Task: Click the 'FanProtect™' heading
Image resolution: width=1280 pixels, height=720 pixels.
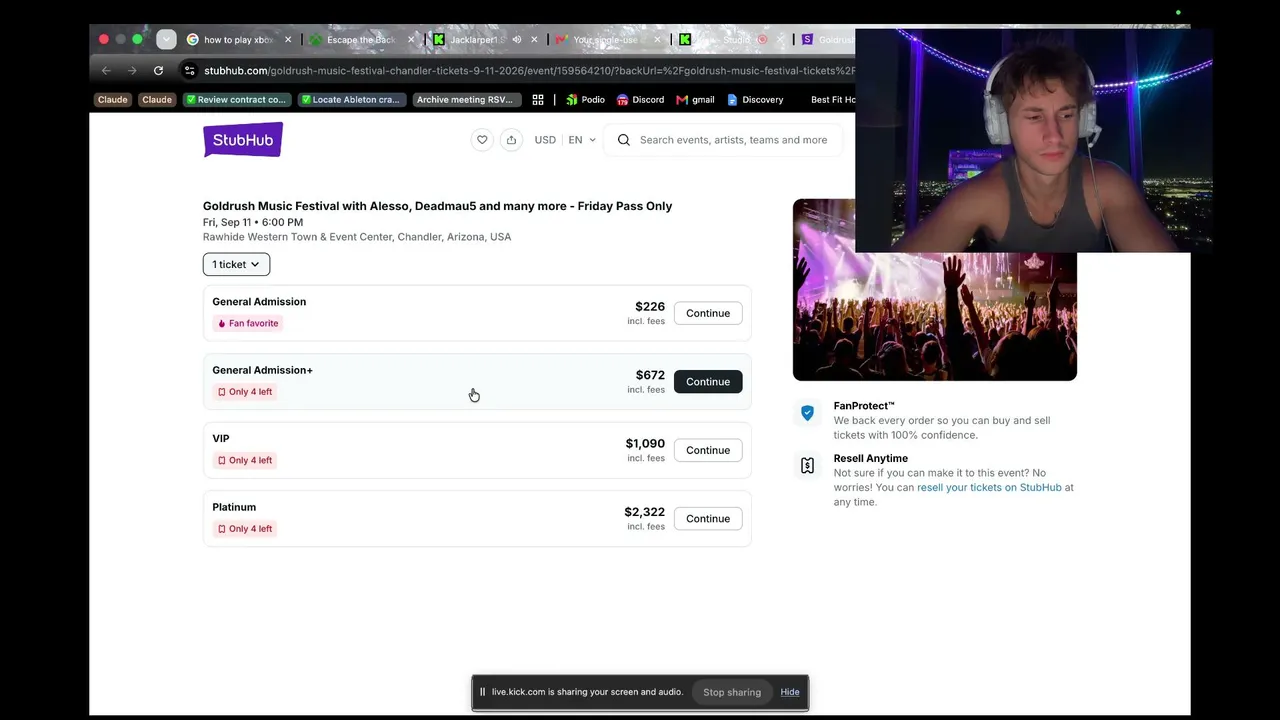Action: click(864, 406)
